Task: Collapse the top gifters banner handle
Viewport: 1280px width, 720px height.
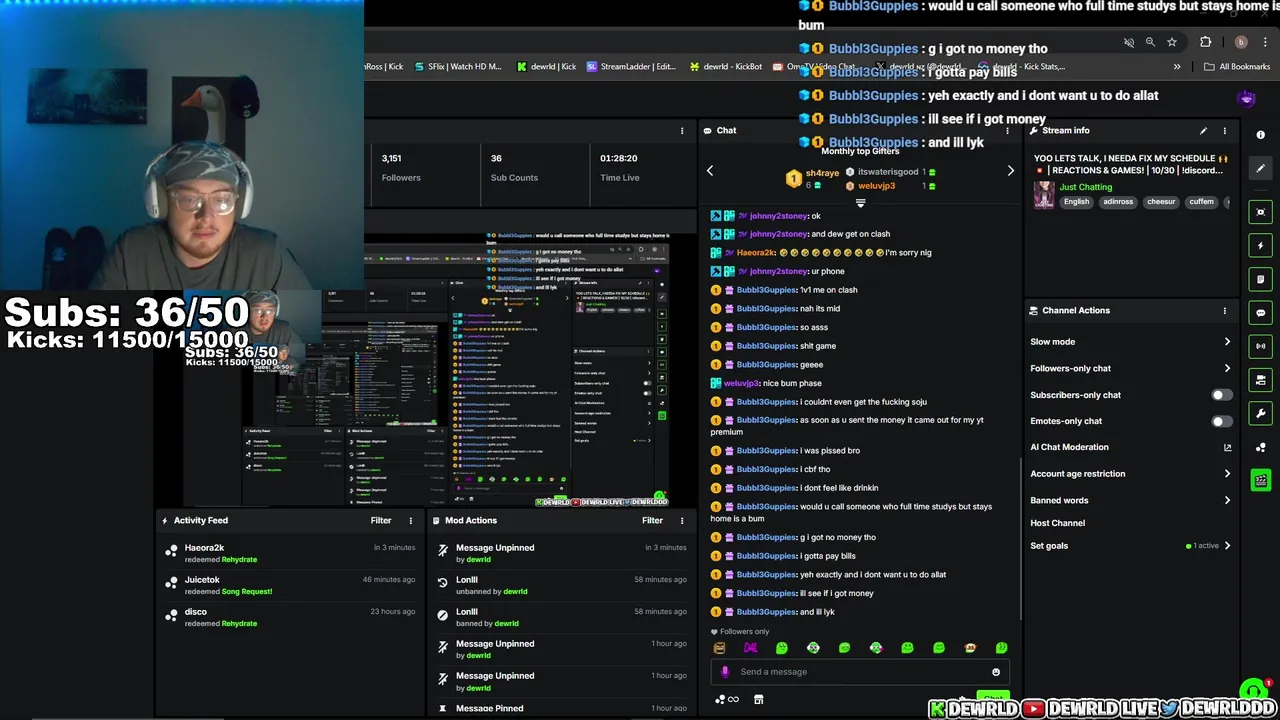Action: [x=860, y=203]
